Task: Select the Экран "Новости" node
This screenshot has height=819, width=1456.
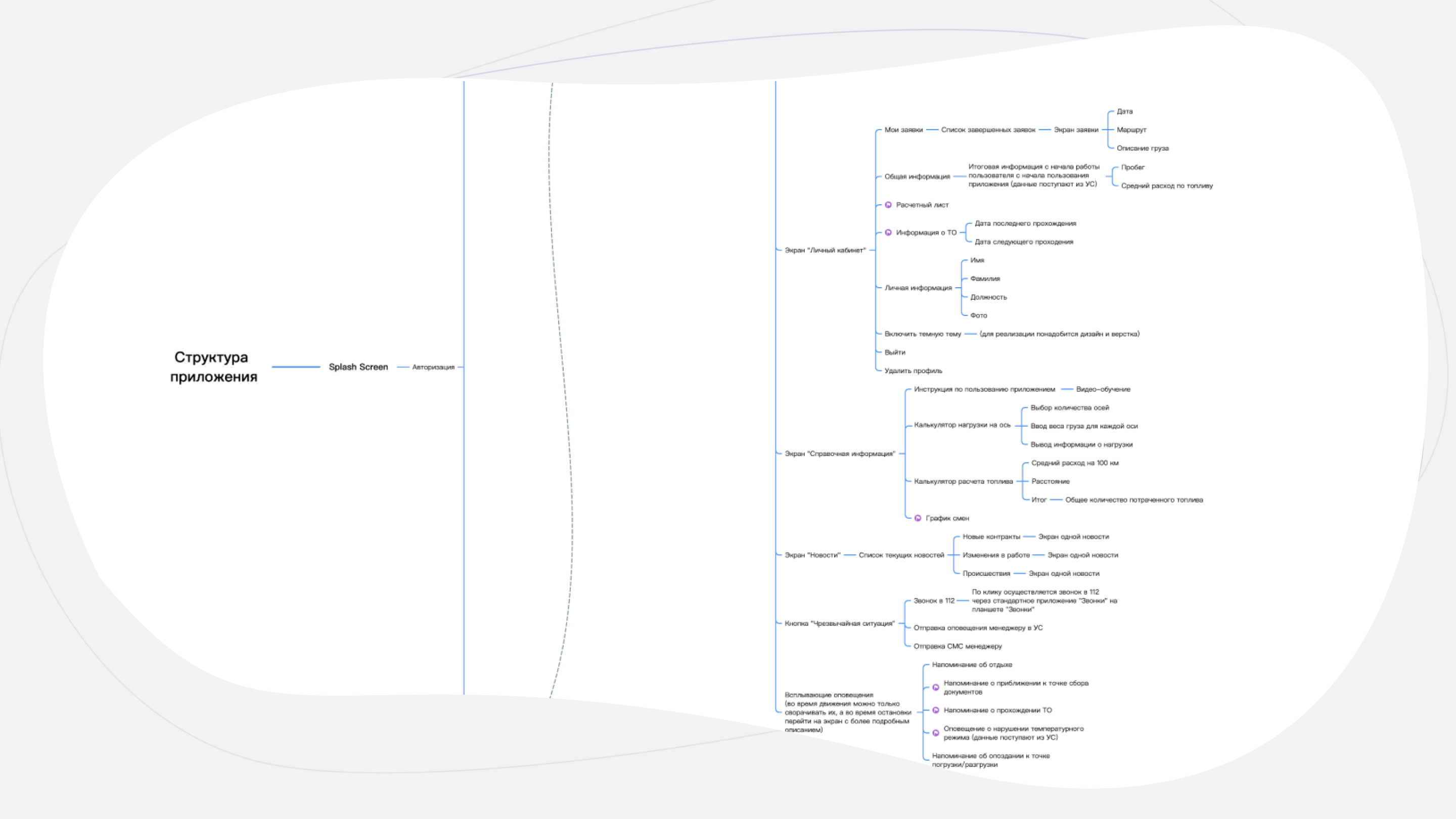Action: pyautogui.click(x=812, y=555)
